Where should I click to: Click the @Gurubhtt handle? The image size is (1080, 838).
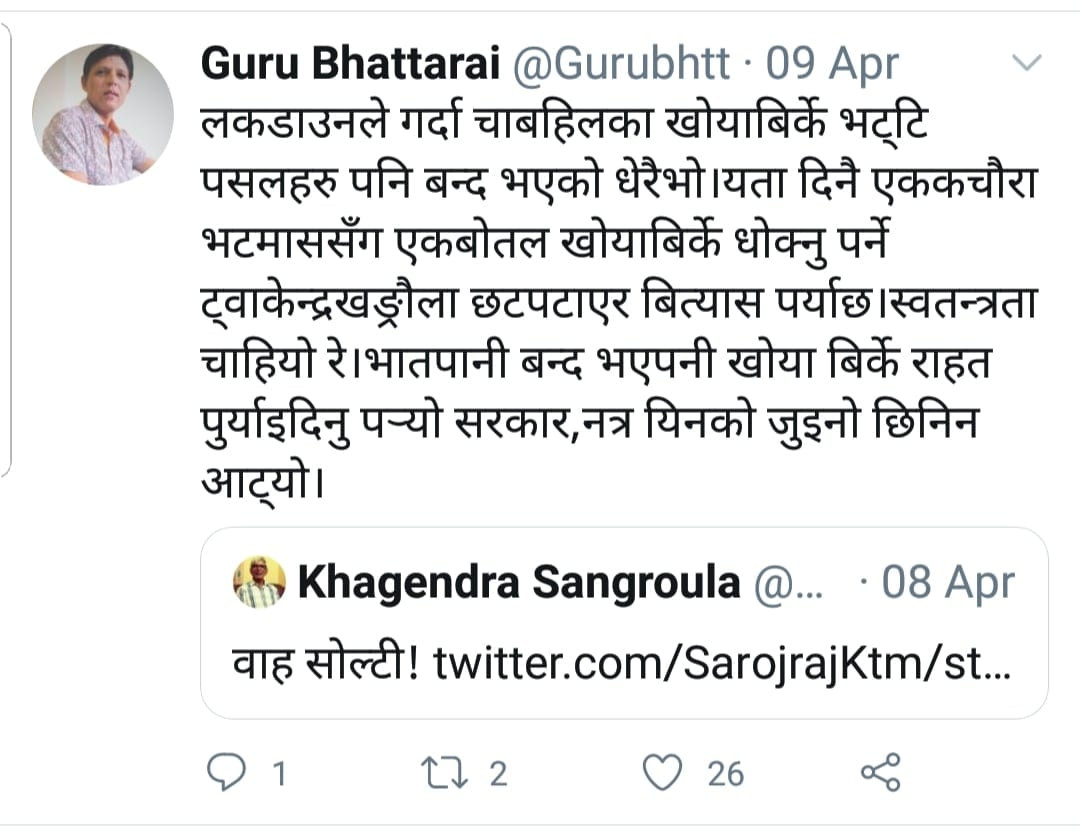tap(623, 65)
